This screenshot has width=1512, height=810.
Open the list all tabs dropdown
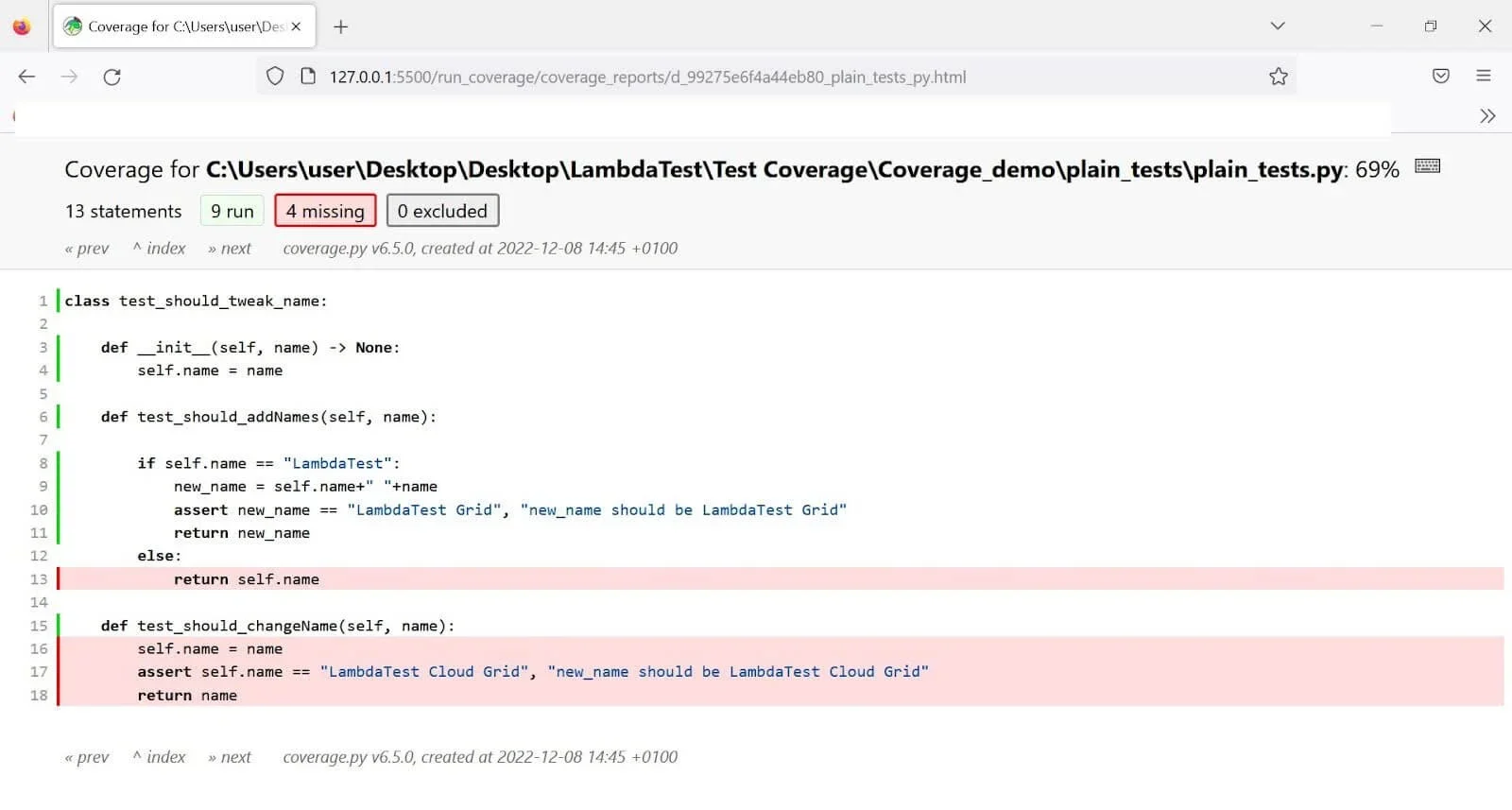click(1278, 26)
